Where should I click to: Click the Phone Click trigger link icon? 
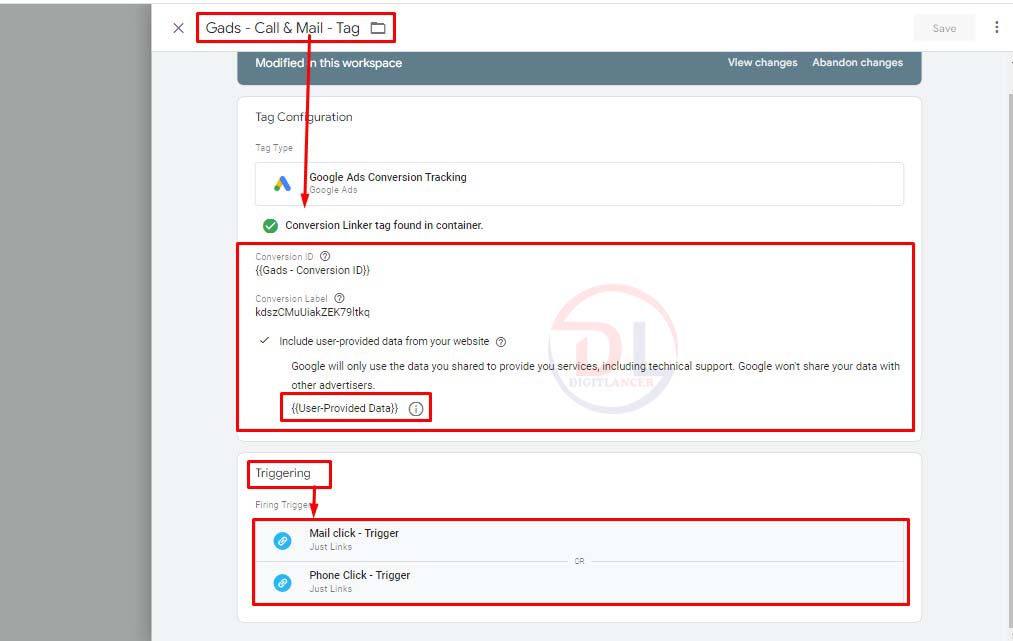pos(282,582)
